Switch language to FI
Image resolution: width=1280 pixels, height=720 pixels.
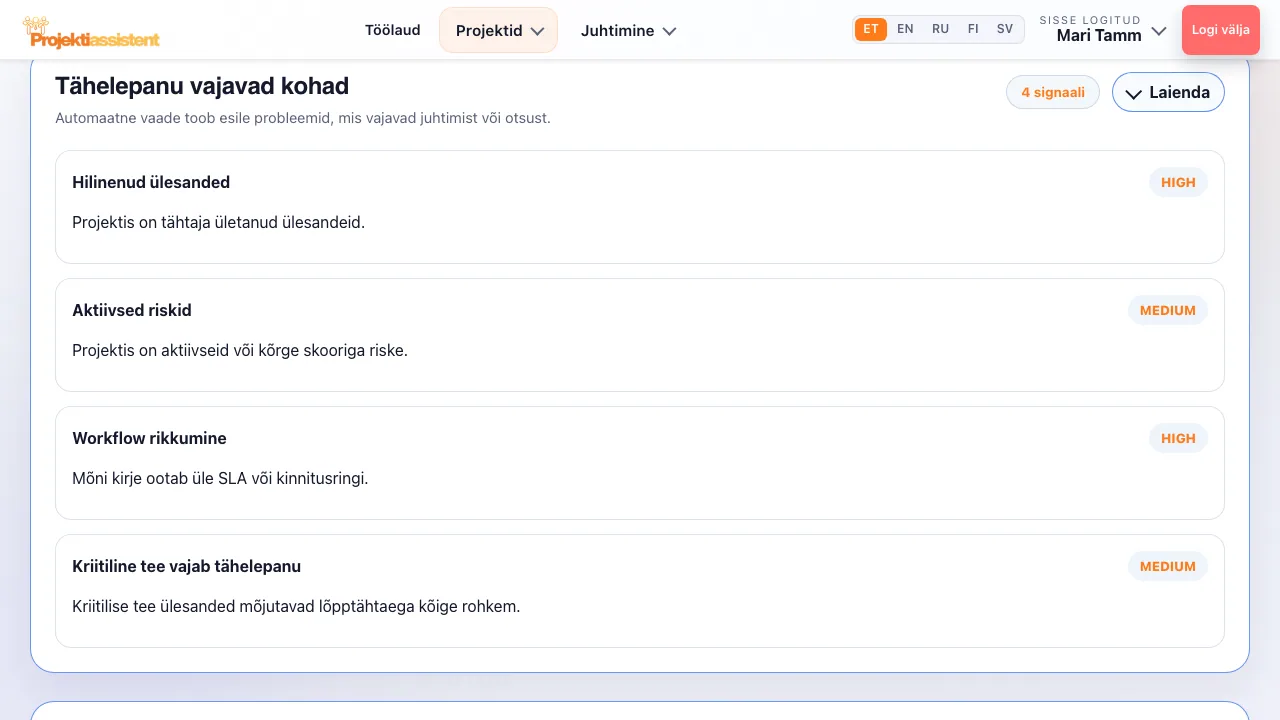pyautogui.click(x=973, y=29)
